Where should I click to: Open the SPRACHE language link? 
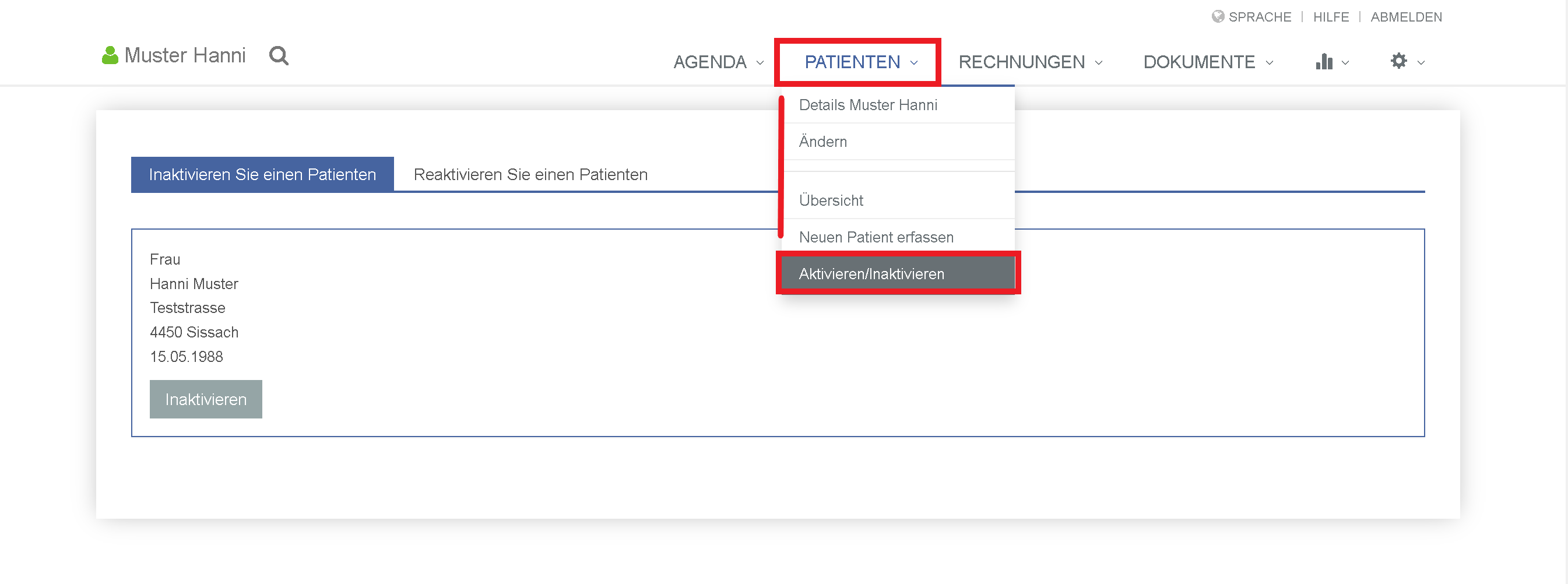pos(1260,17)
